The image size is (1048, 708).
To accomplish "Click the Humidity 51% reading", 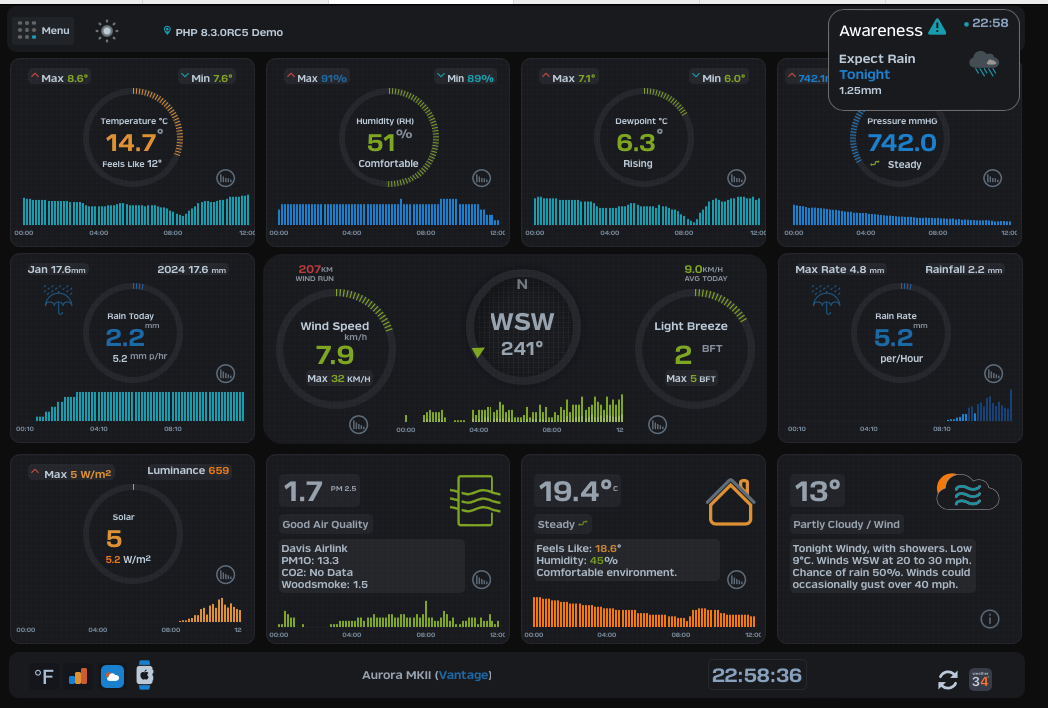I will click(x=389, y=141).
